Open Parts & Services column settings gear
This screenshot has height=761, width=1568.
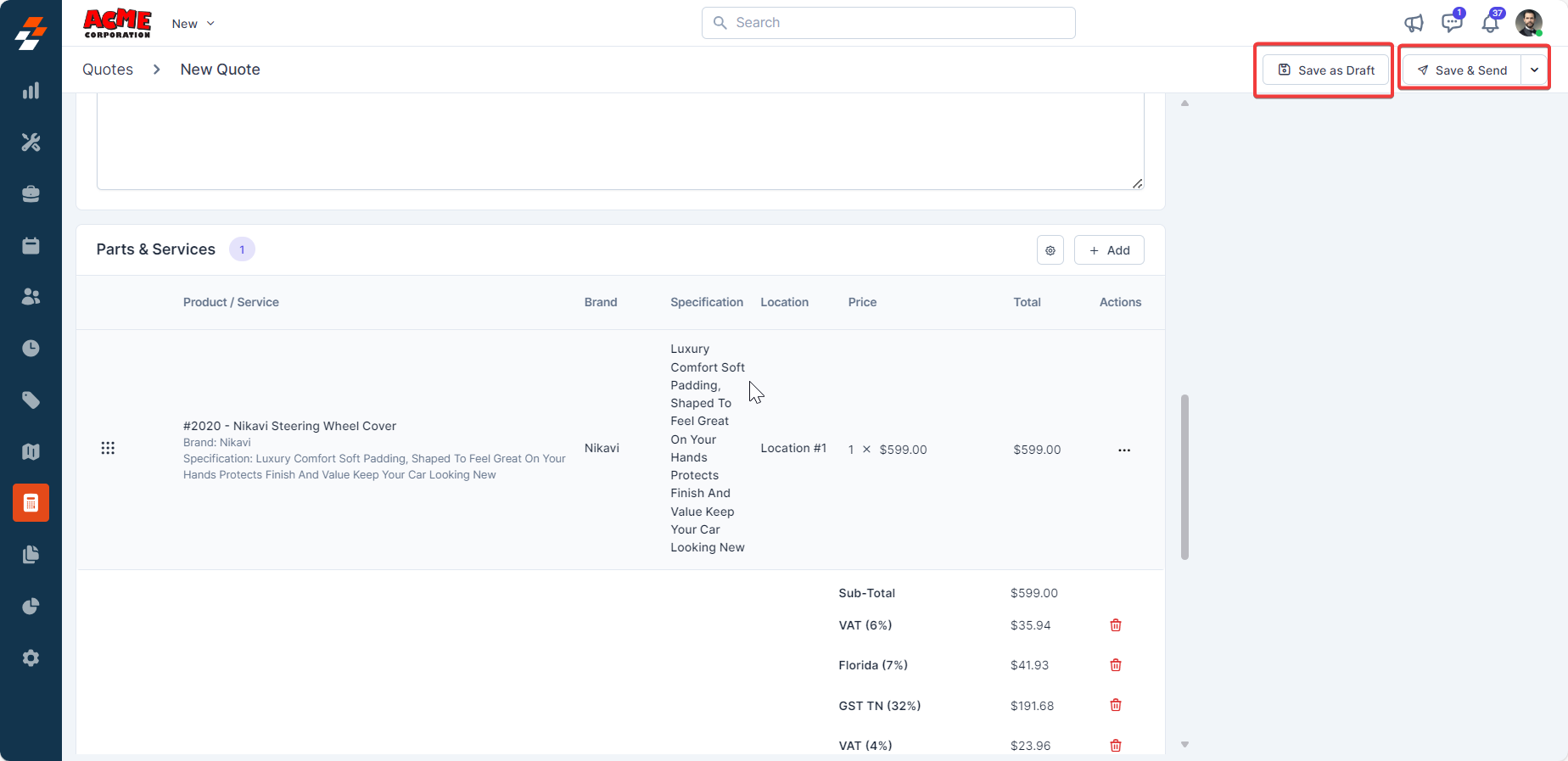[1050, 250]
